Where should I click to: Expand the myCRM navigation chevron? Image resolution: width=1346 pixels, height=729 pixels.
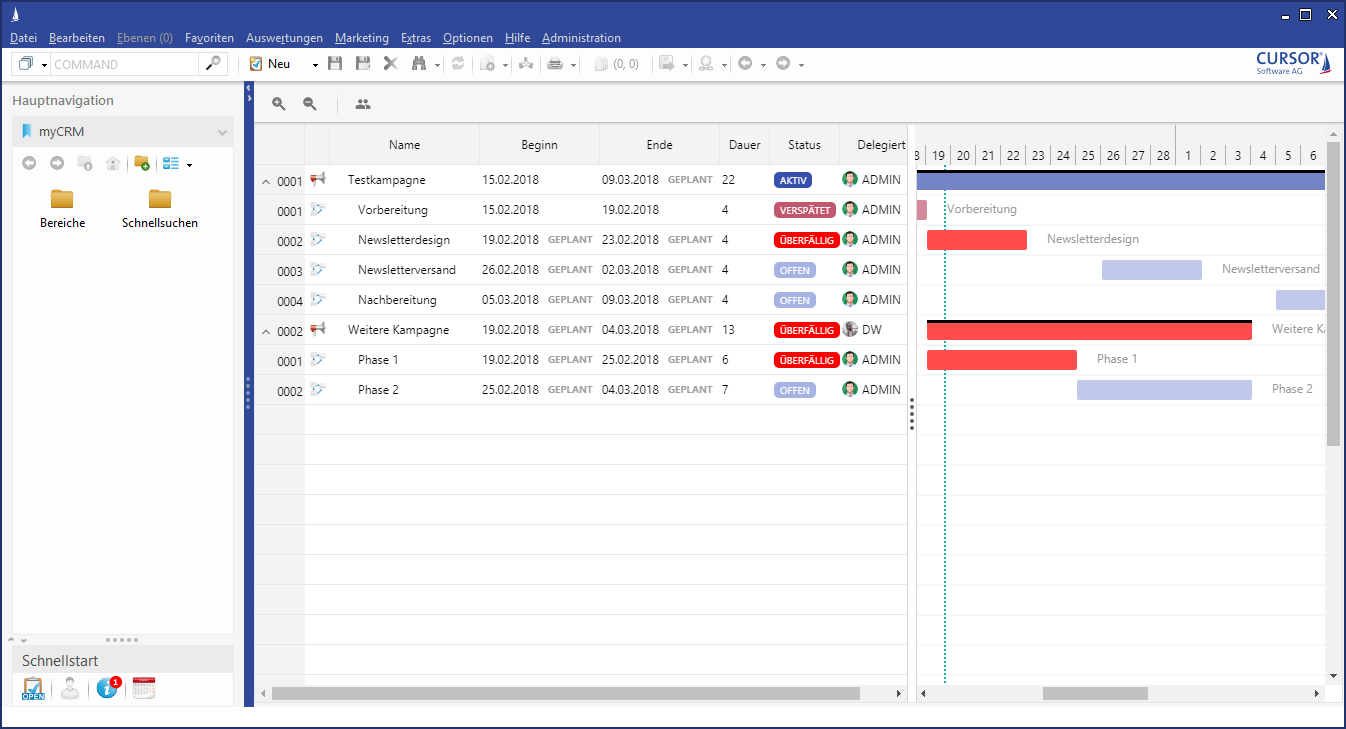pyautogui.click(x=222, y=132)
